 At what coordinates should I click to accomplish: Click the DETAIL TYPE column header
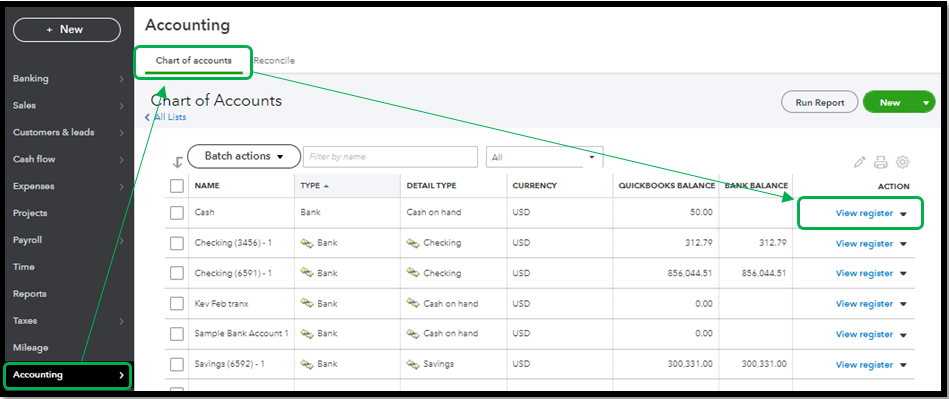tap(432, 186)
